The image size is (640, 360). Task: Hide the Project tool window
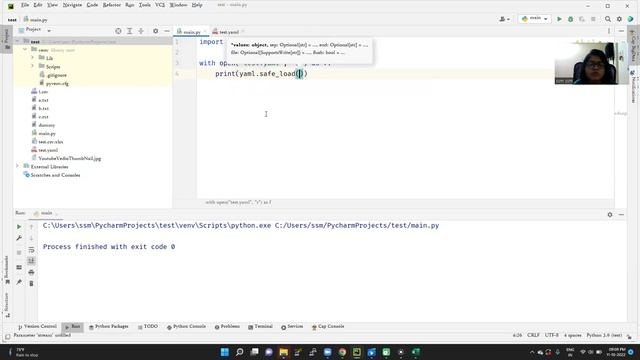pyautogui.click(x=167, y=31)
